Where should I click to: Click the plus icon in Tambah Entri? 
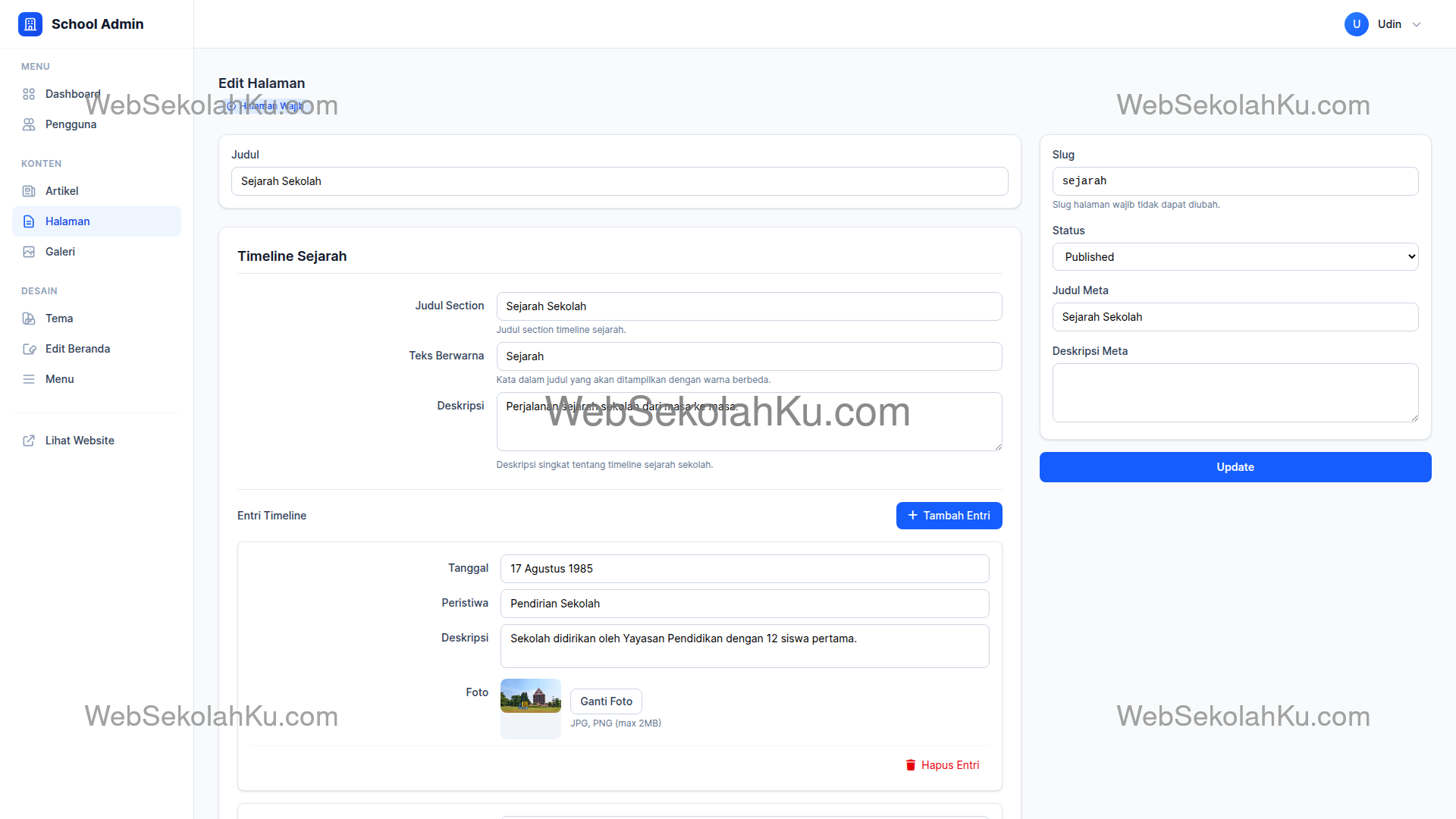point(913,516)
